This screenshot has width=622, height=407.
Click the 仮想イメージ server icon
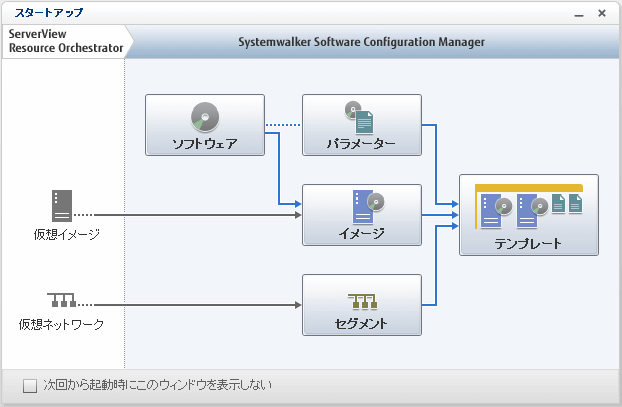tap(62, 205)
